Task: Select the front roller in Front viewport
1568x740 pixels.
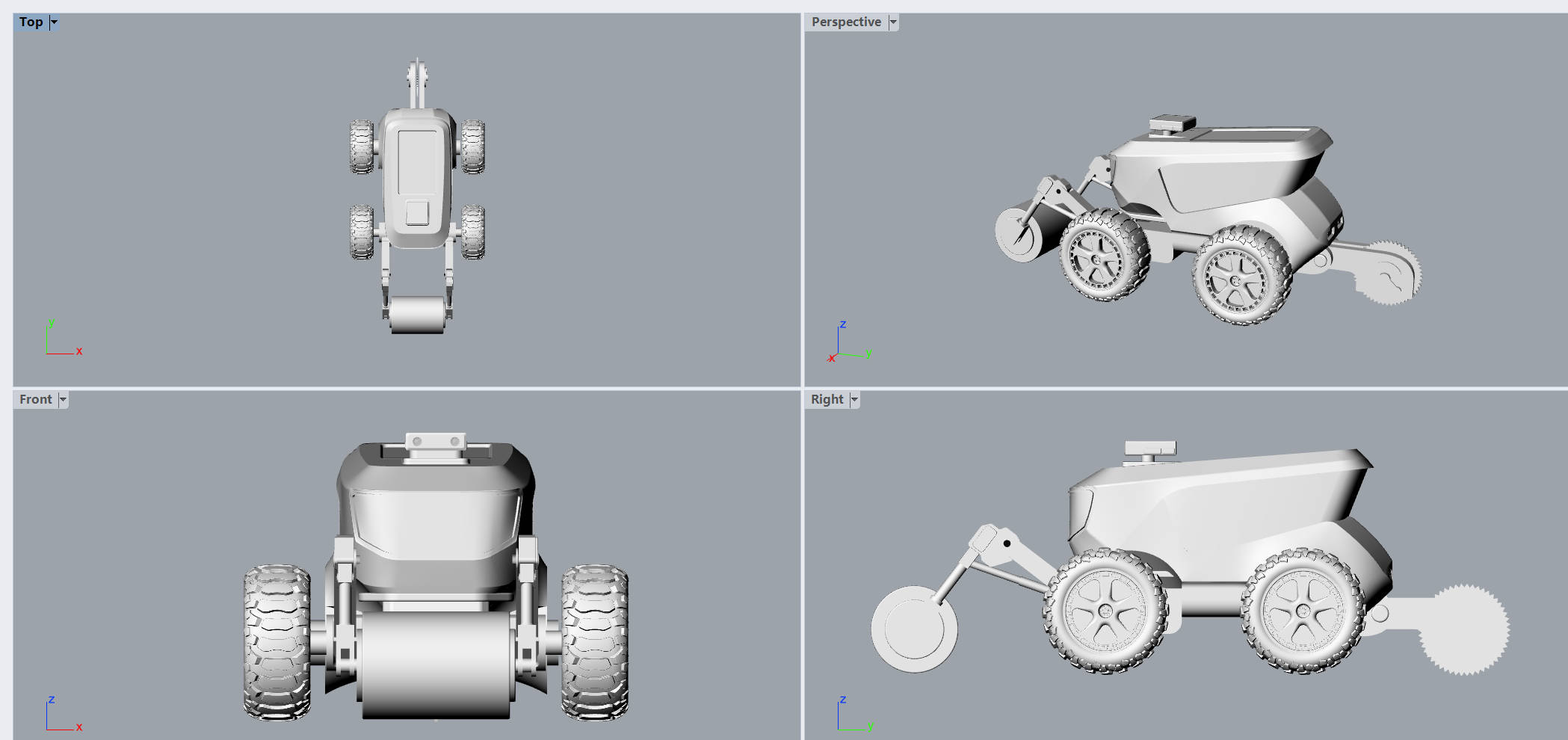Action: 436,665
